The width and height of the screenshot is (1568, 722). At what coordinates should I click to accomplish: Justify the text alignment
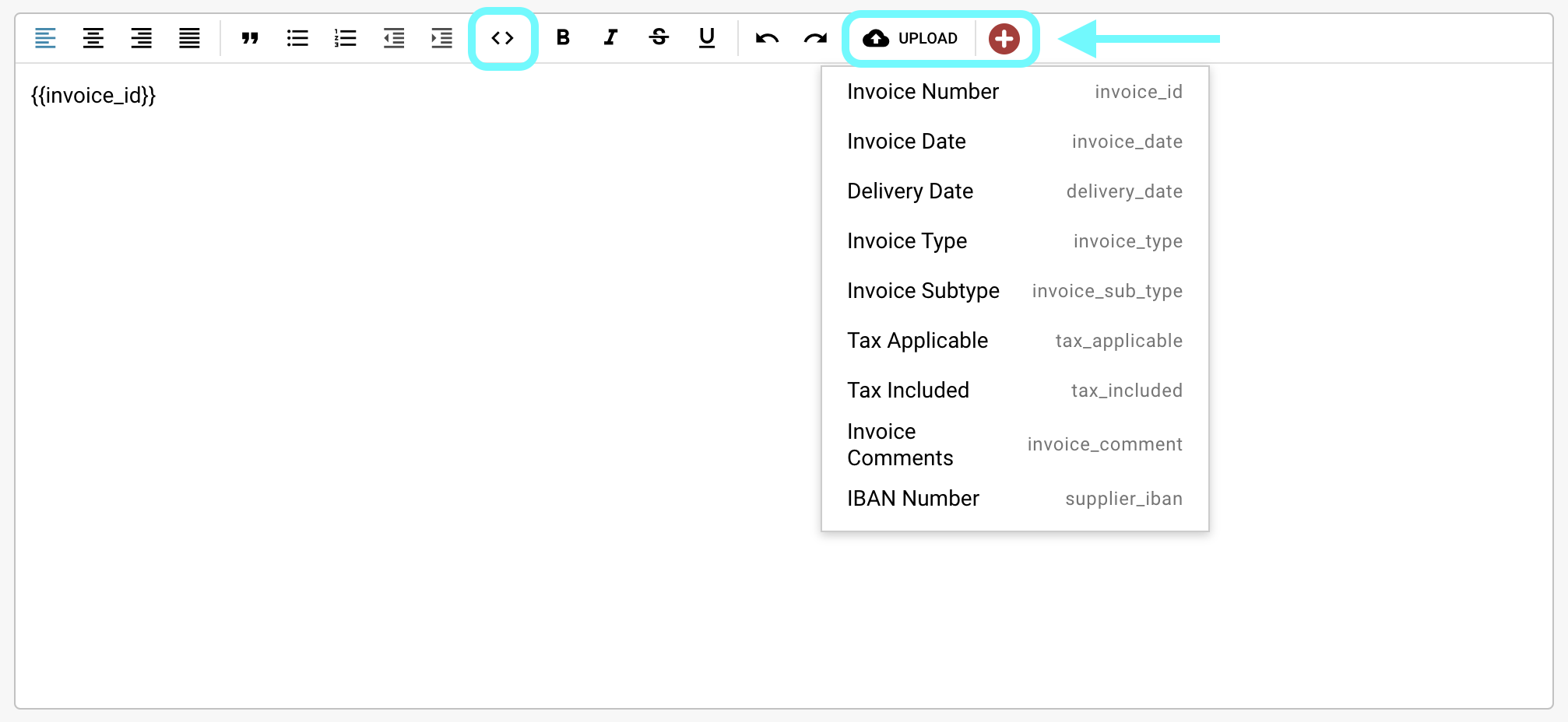(189, 38)
